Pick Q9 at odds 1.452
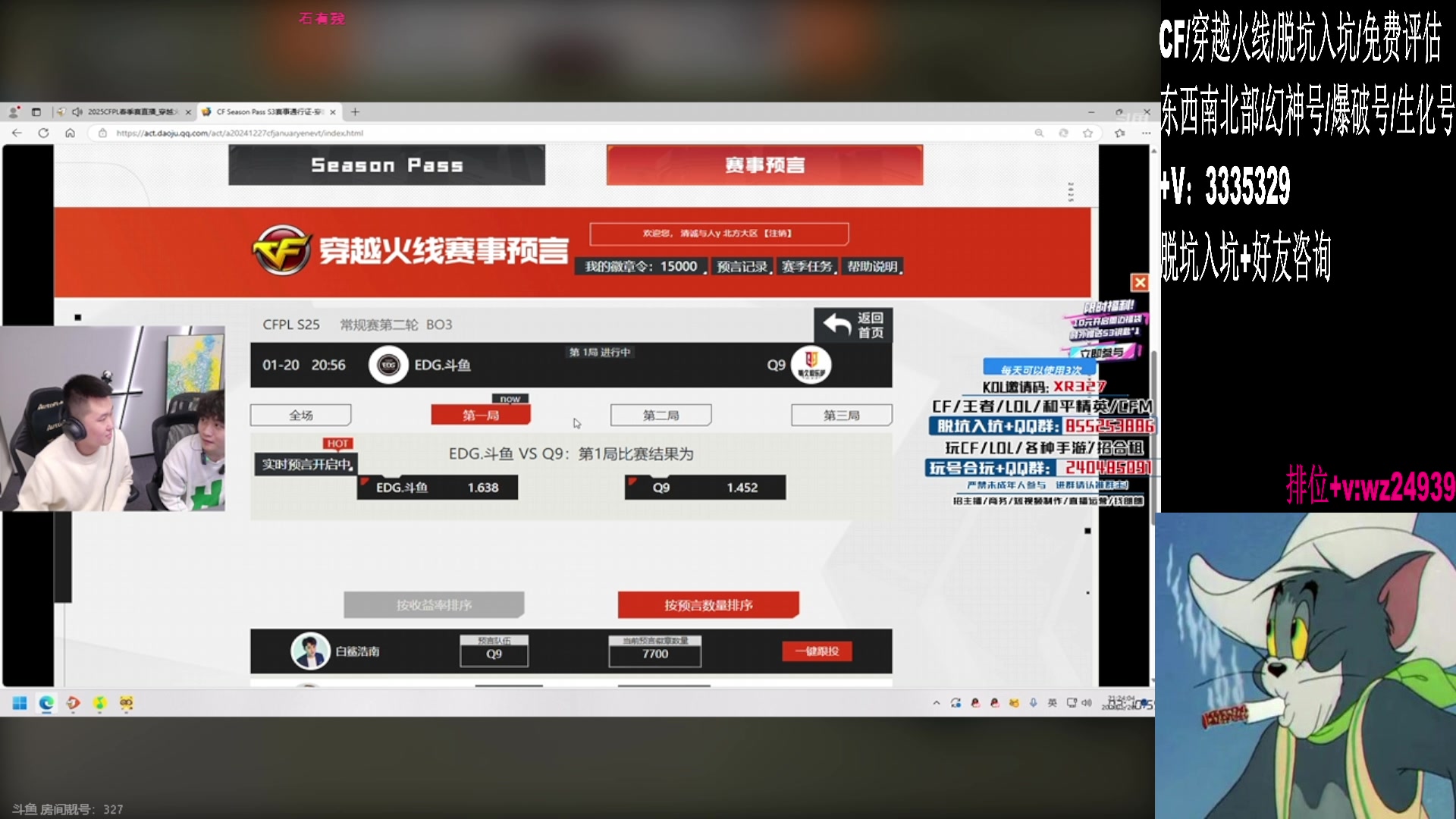Screen dimensions: 1456x819 point(705,488)
